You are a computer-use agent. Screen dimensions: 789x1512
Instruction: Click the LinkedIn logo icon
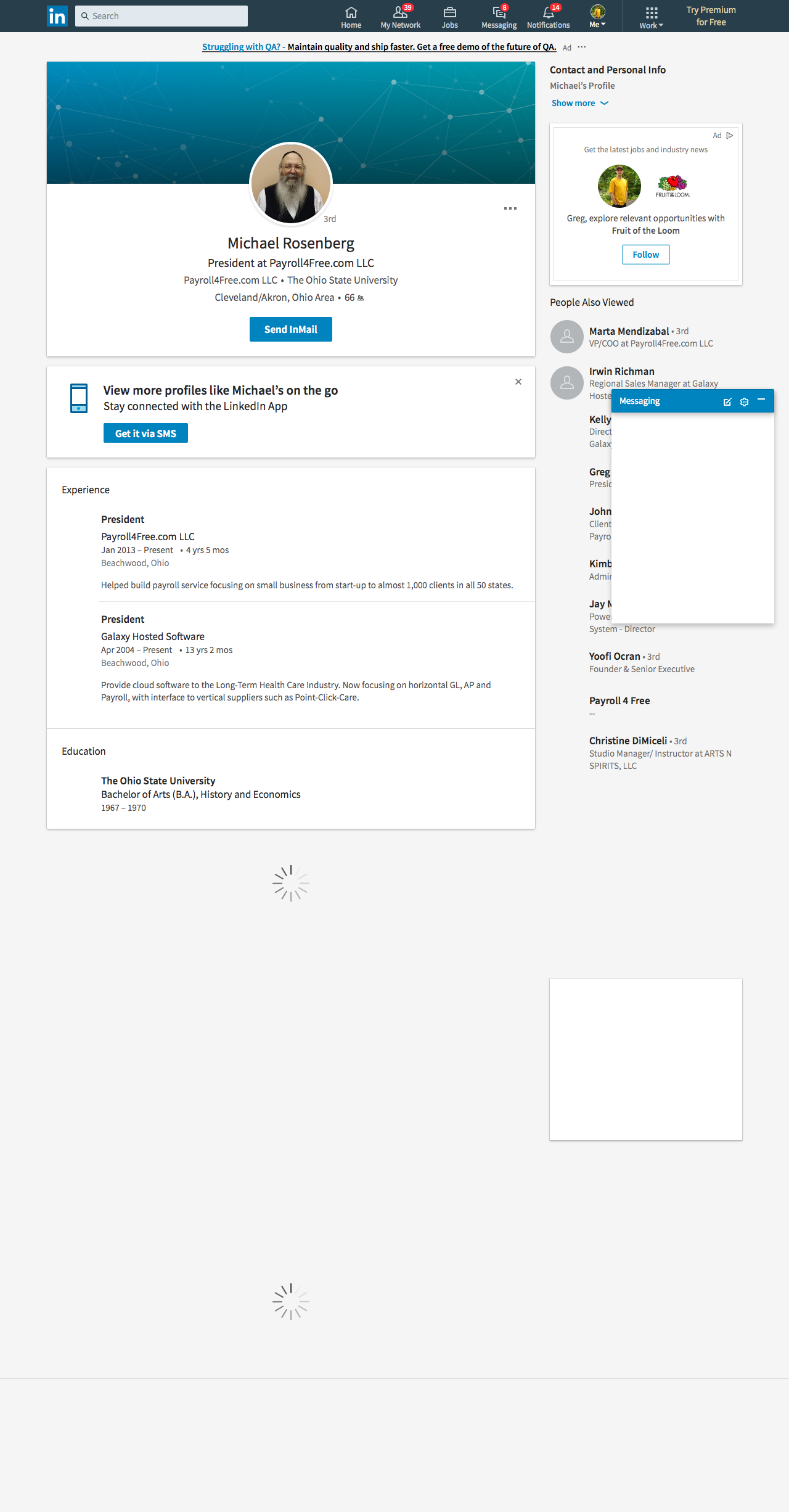click(x=57, y=16)
